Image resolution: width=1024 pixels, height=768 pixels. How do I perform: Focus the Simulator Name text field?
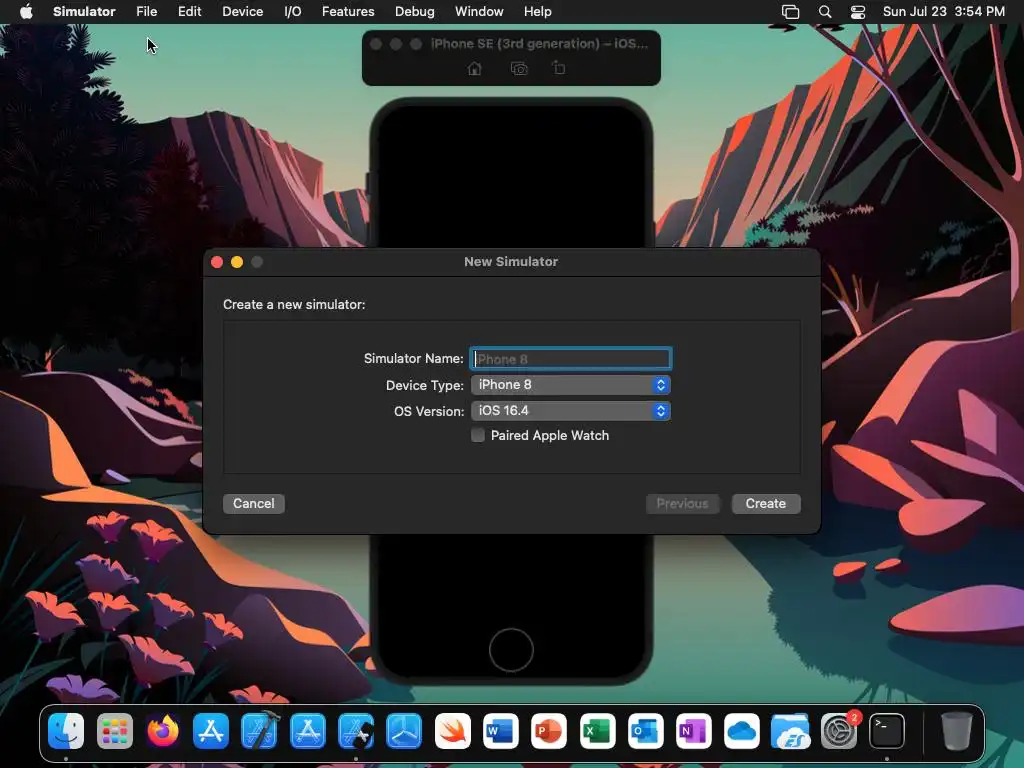[571, 359]
